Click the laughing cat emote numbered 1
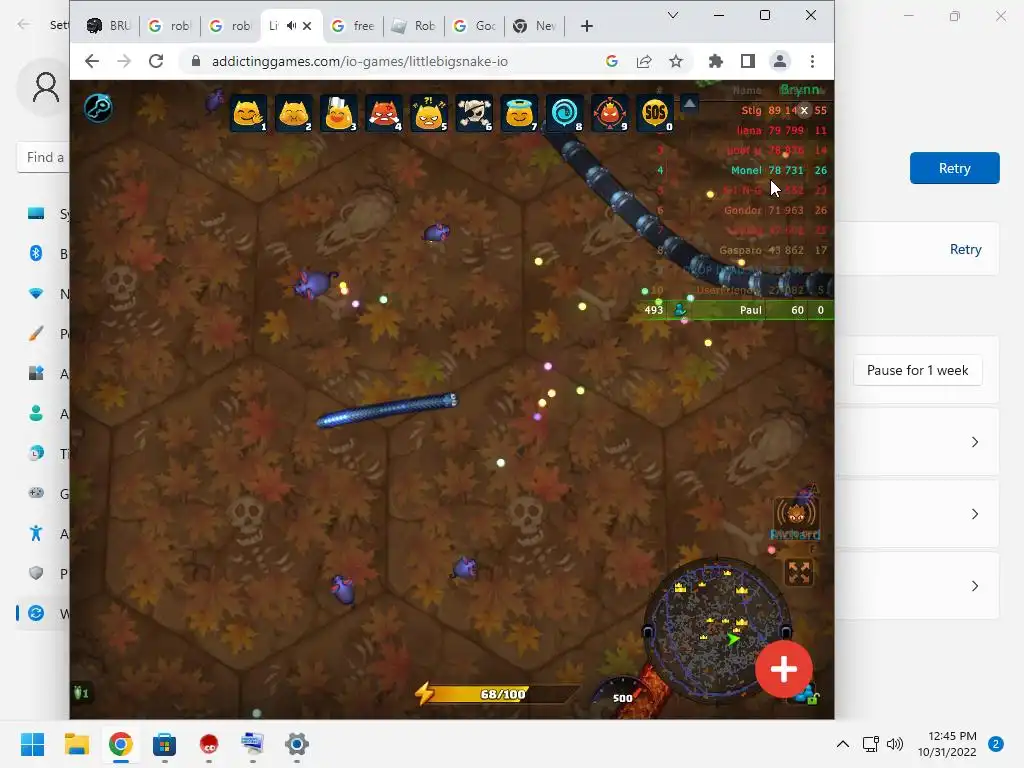Screen dimensions: 1024x768 tap(249, 114)
